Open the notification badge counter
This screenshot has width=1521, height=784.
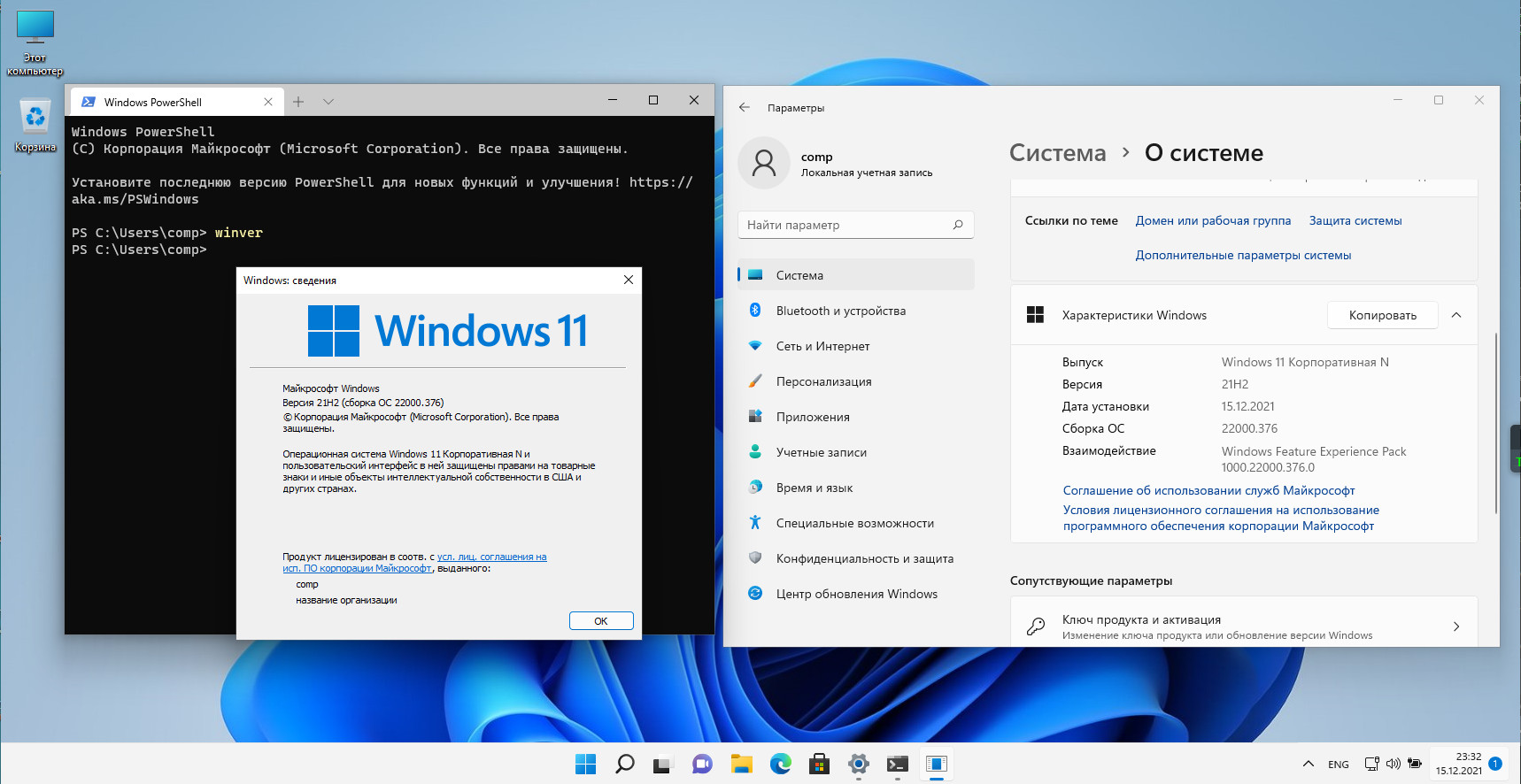click(x=1495, y=764)
